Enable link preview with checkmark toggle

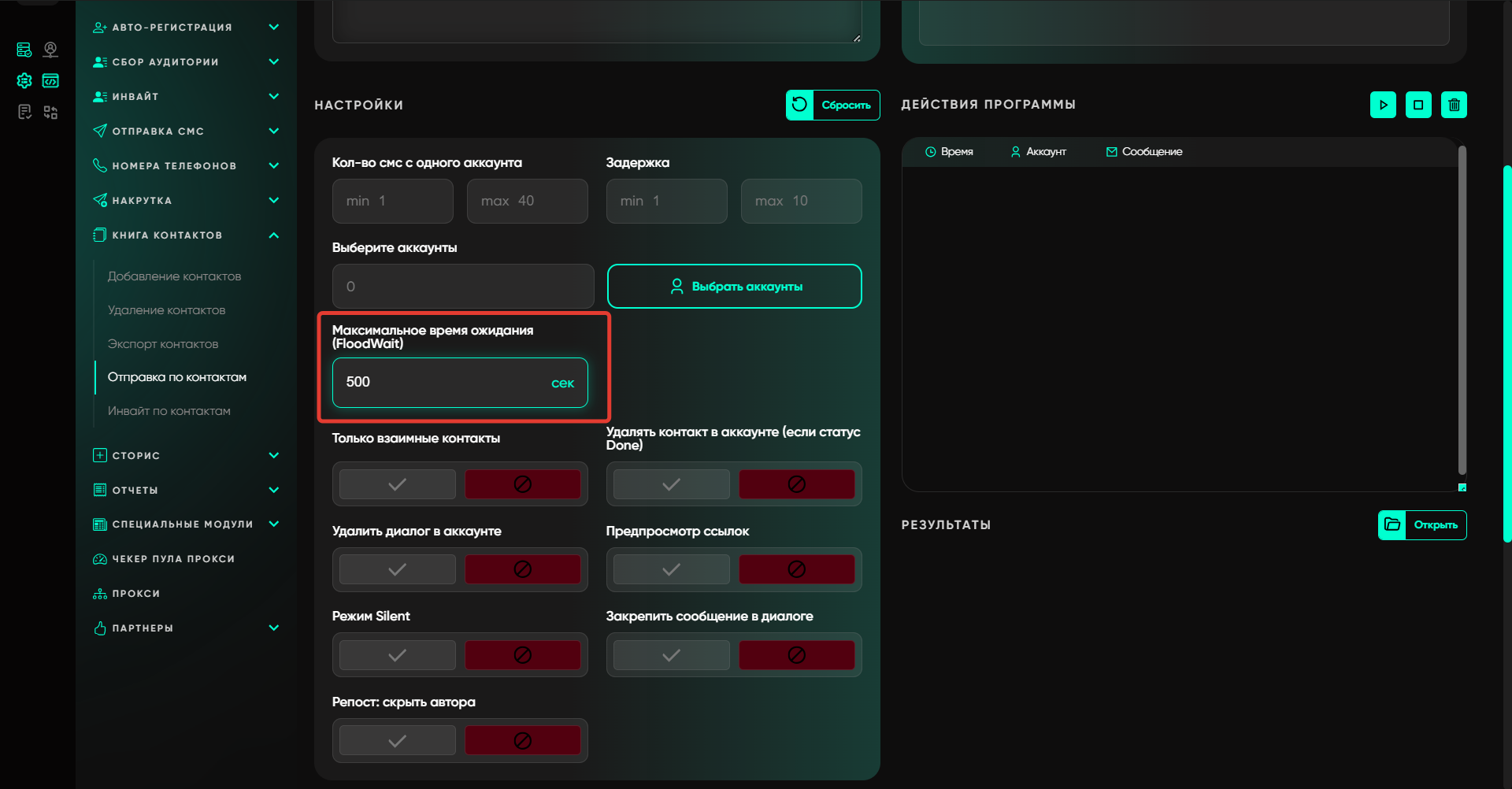(x=671, y=569)
